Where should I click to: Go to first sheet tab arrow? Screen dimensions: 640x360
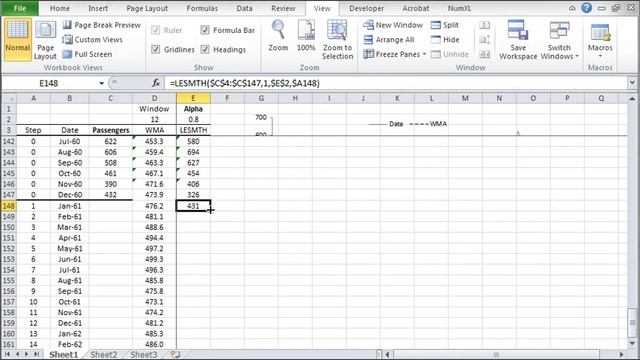(7, 354)
